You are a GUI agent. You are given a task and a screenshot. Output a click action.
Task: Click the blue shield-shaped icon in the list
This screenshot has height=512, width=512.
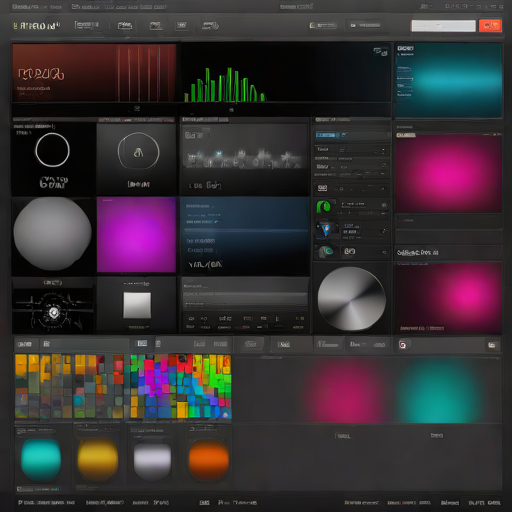[326, 229]
